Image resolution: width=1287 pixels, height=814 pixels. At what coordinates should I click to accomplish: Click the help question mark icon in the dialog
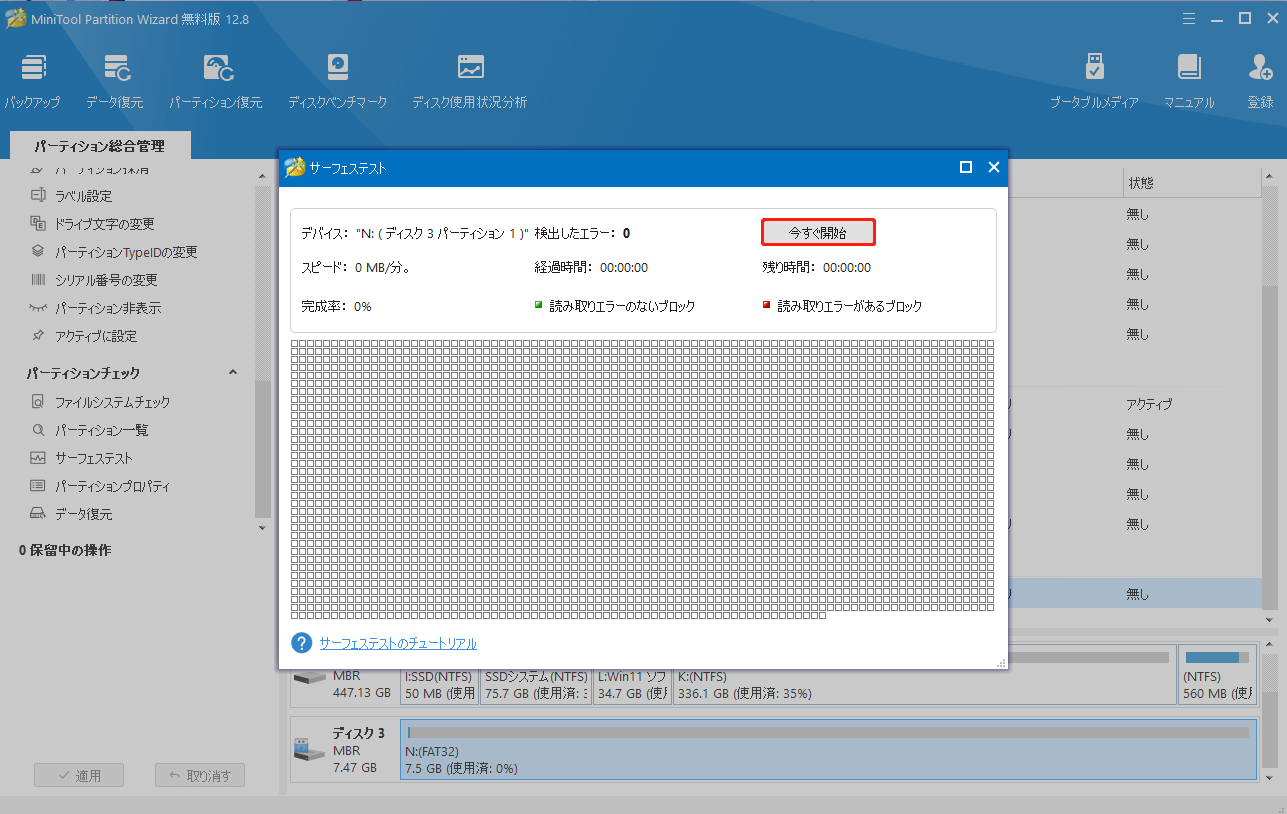click(302, 643)
